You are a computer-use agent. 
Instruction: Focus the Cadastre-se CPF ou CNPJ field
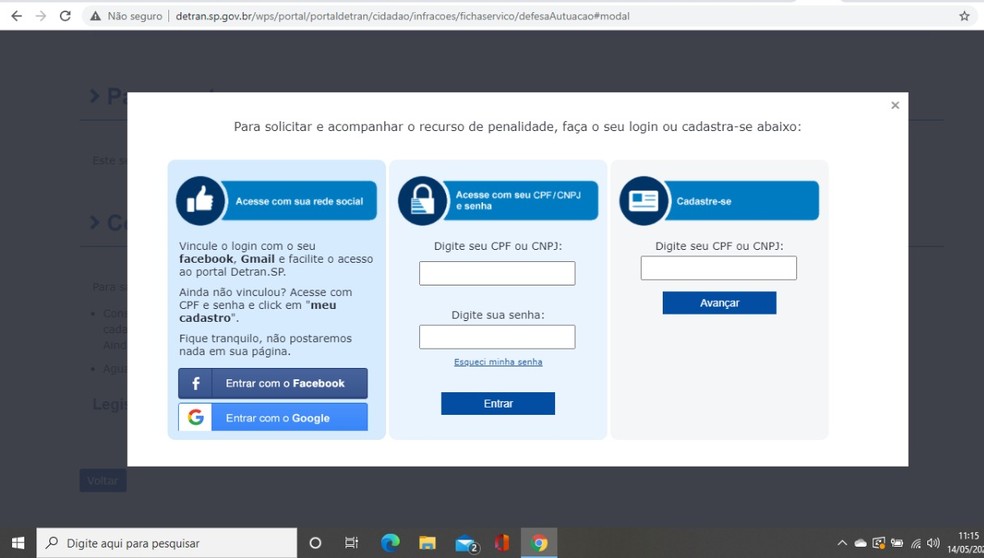(x=719, y=268)
